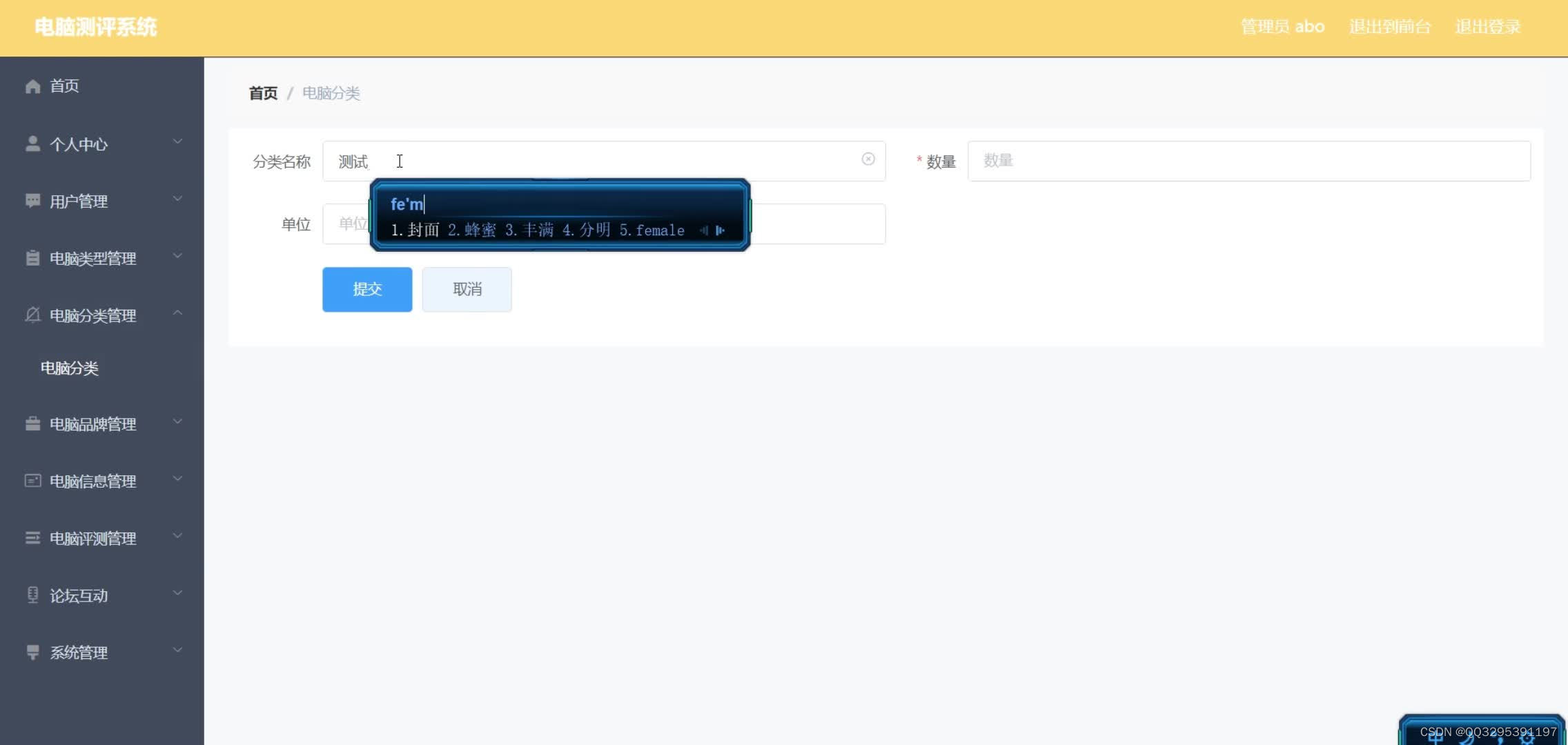This screenshot has height=745, width=1568.
Task: Click the bell icon for 电脑分类管理
Action: [32, 315]
